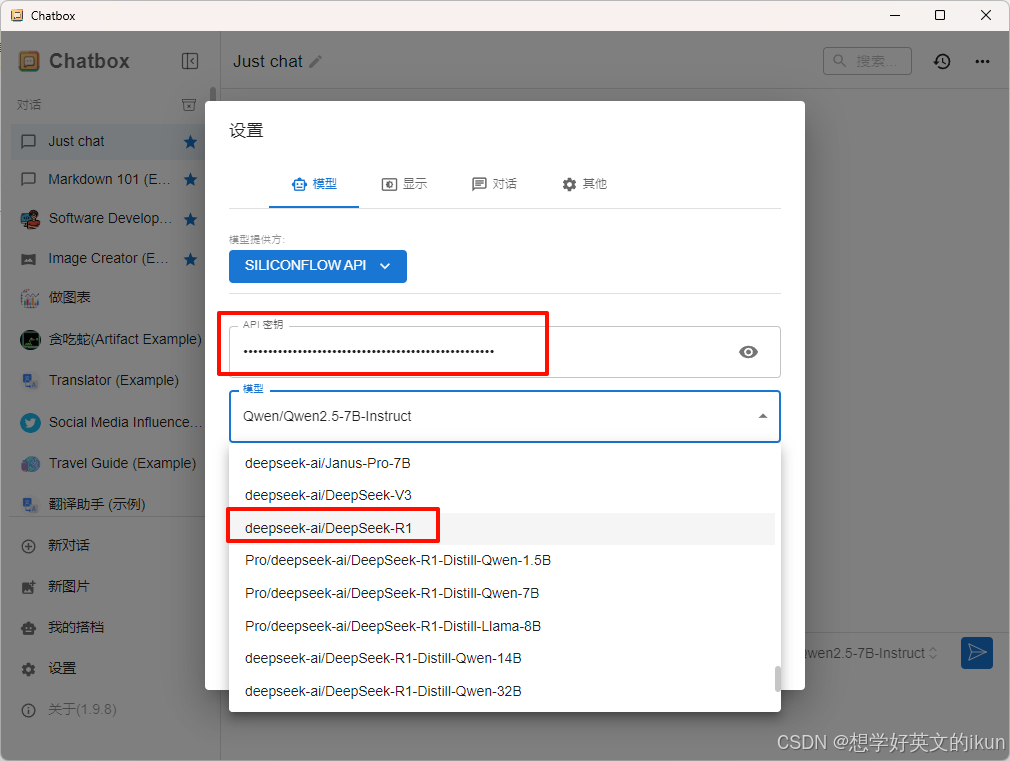
Task: Select deepseek-ai/DeepSeek-V3 from list
Action: 502,496
